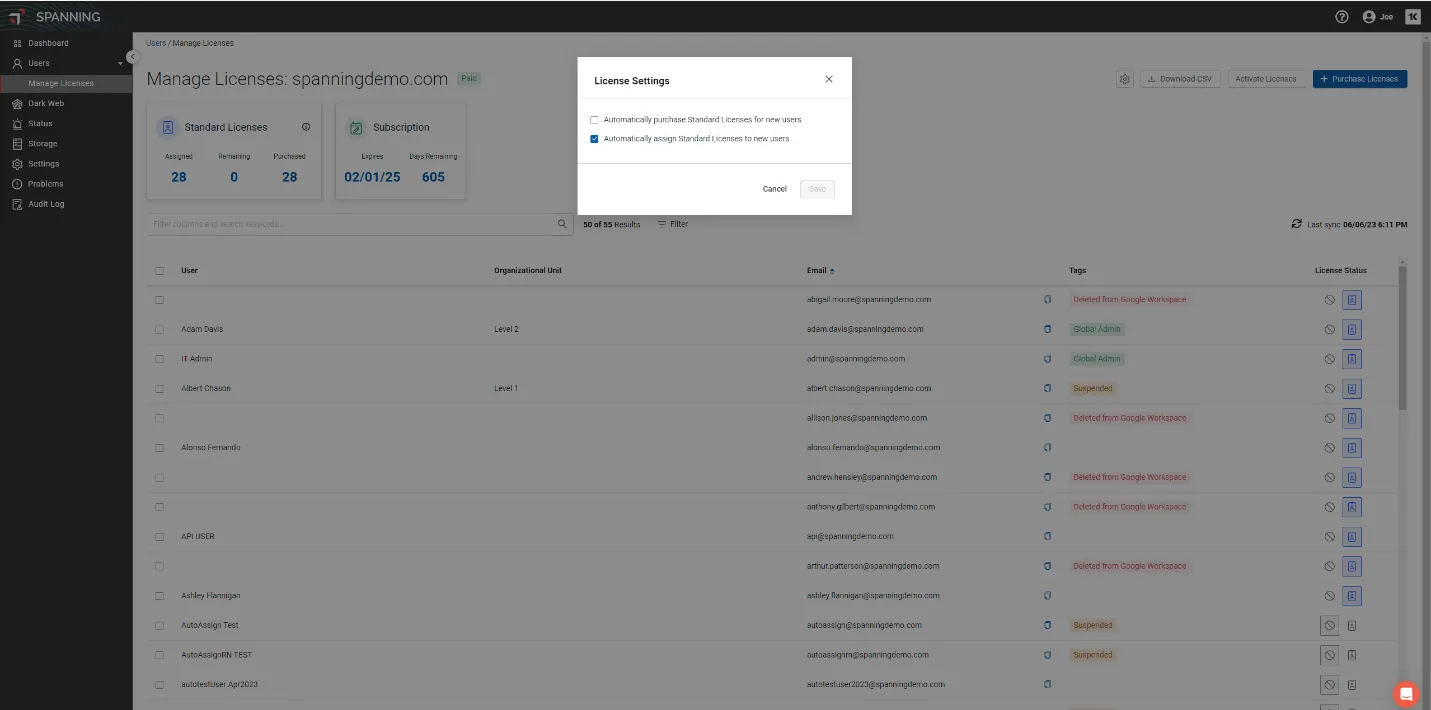Collapse the left sidebar with arrow icon
1431x710 pixels.
(x=132, y=57)
